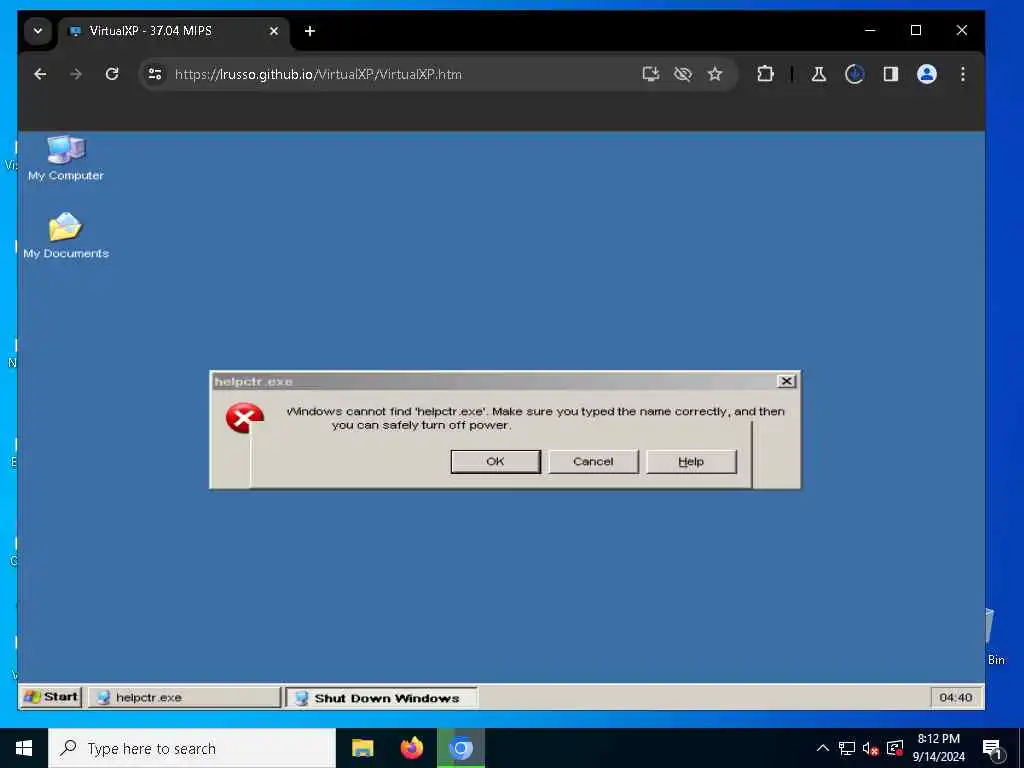Screen dimensions: 1024x768
Task: Open the Chrome profile avatar
Action: (x=927, y=74)
